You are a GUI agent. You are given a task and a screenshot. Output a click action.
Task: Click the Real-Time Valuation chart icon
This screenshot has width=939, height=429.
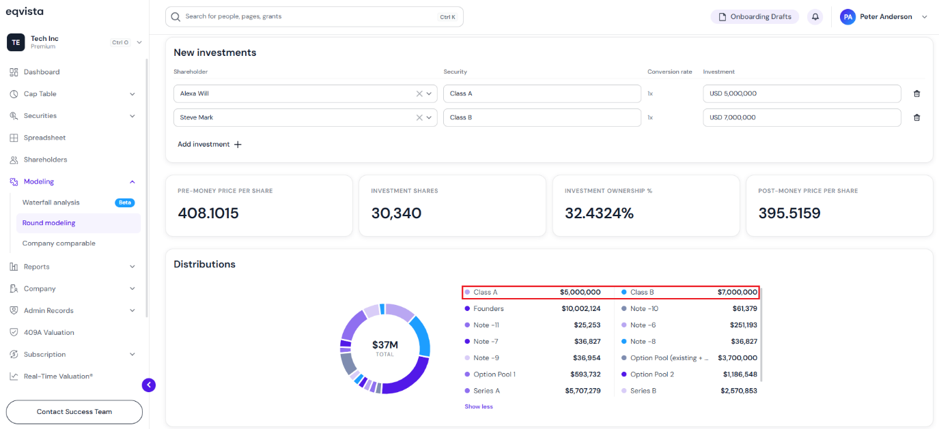coord(14,376)
